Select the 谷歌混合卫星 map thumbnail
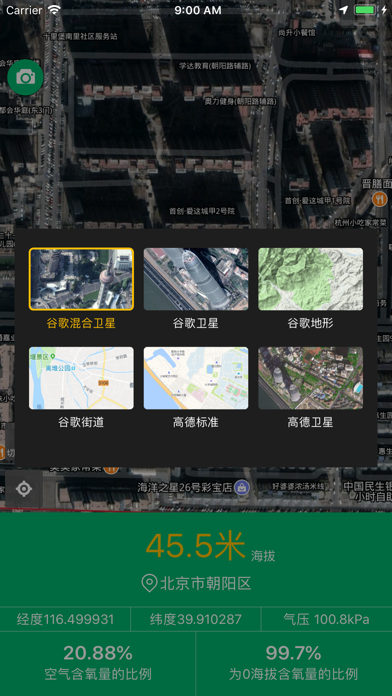This screenshot has width=392, height=696. [x=81, y=279]
